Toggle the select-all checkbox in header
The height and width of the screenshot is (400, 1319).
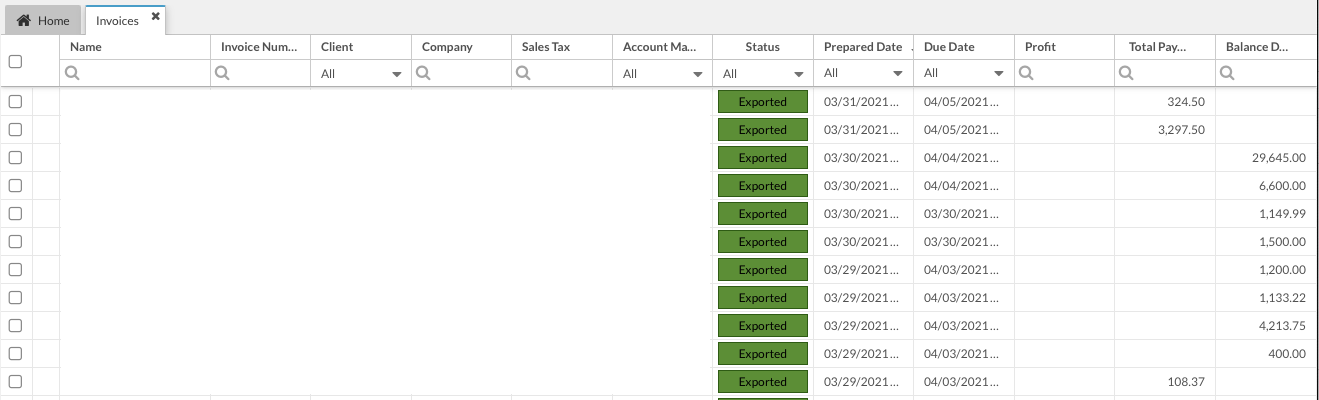[x=15, y=61]
